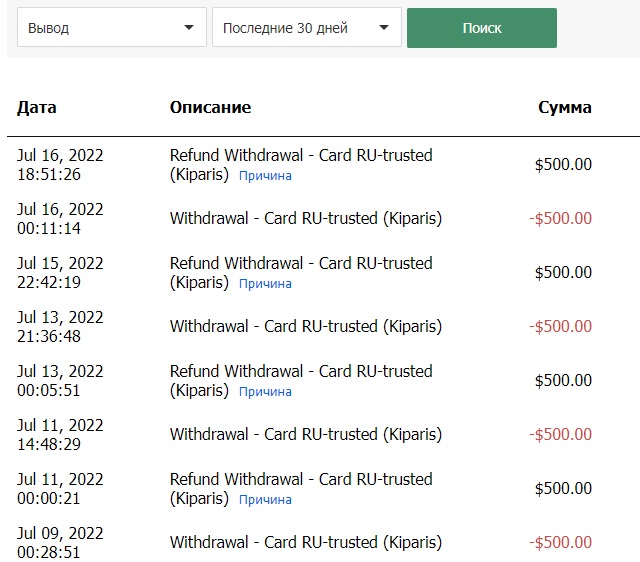Click $500.00 amount for Jul 13 00:05:51

click(563, 381)
